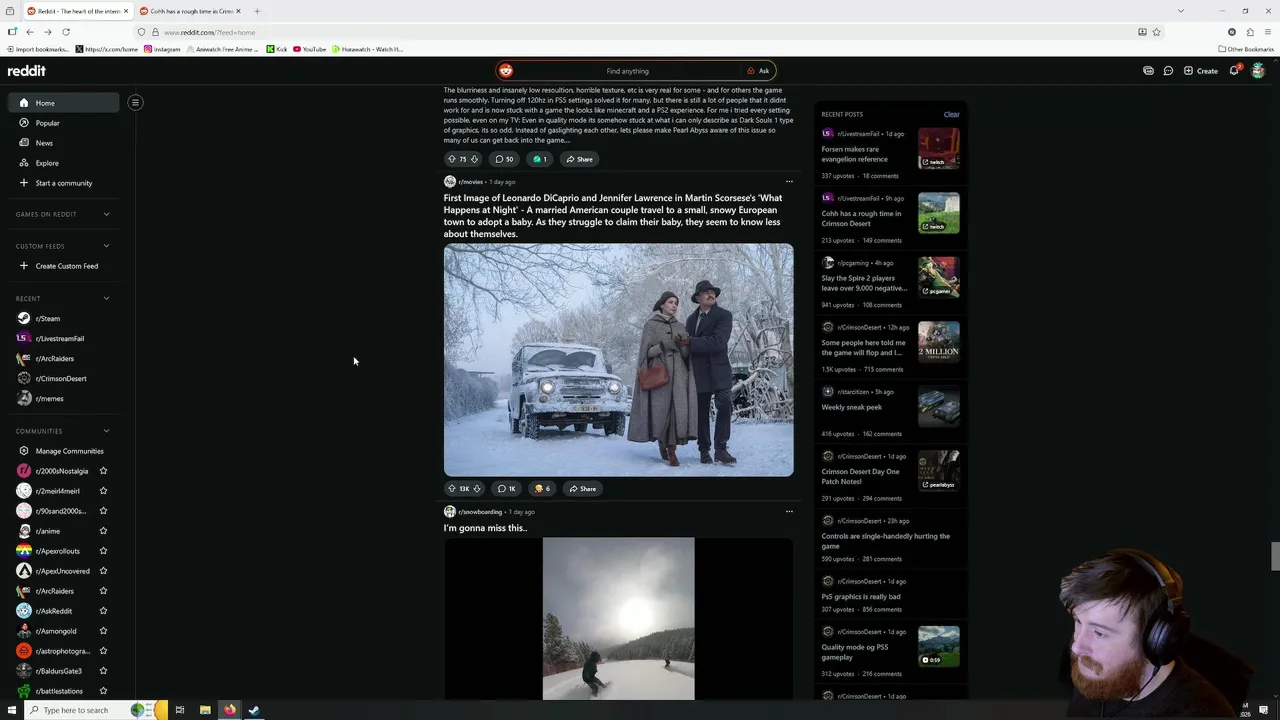Open overflow menu of r/snowboarding post
The image size is (1280, 720).
pos(789,512)
